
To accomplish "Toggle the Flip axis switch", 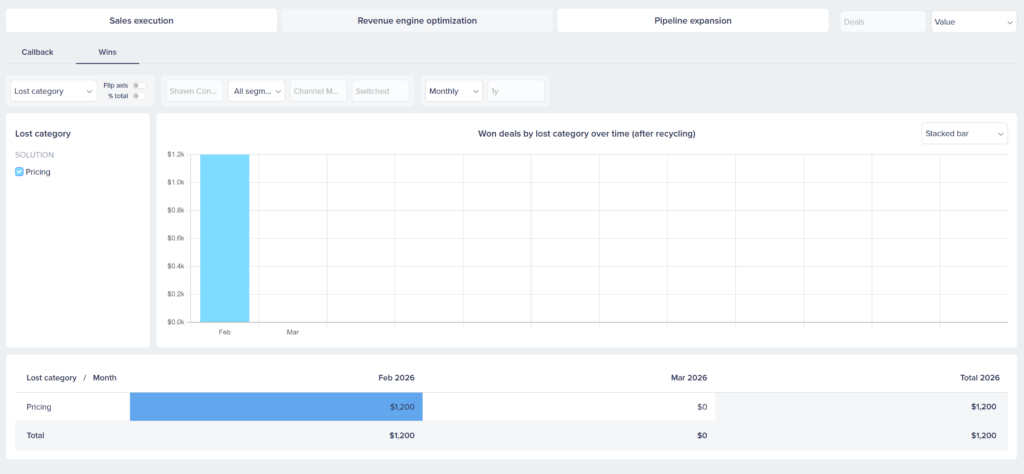I will coord(140,85).
